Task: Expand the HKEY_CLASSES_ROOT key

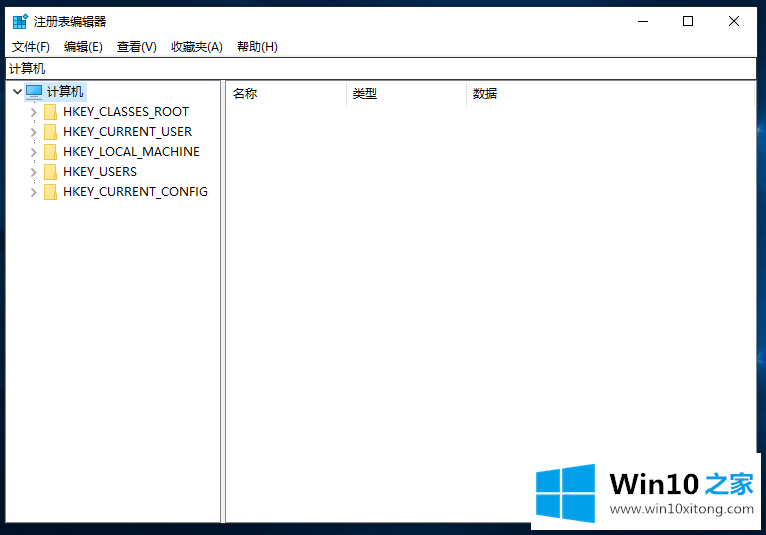Action: click(34, 112)
